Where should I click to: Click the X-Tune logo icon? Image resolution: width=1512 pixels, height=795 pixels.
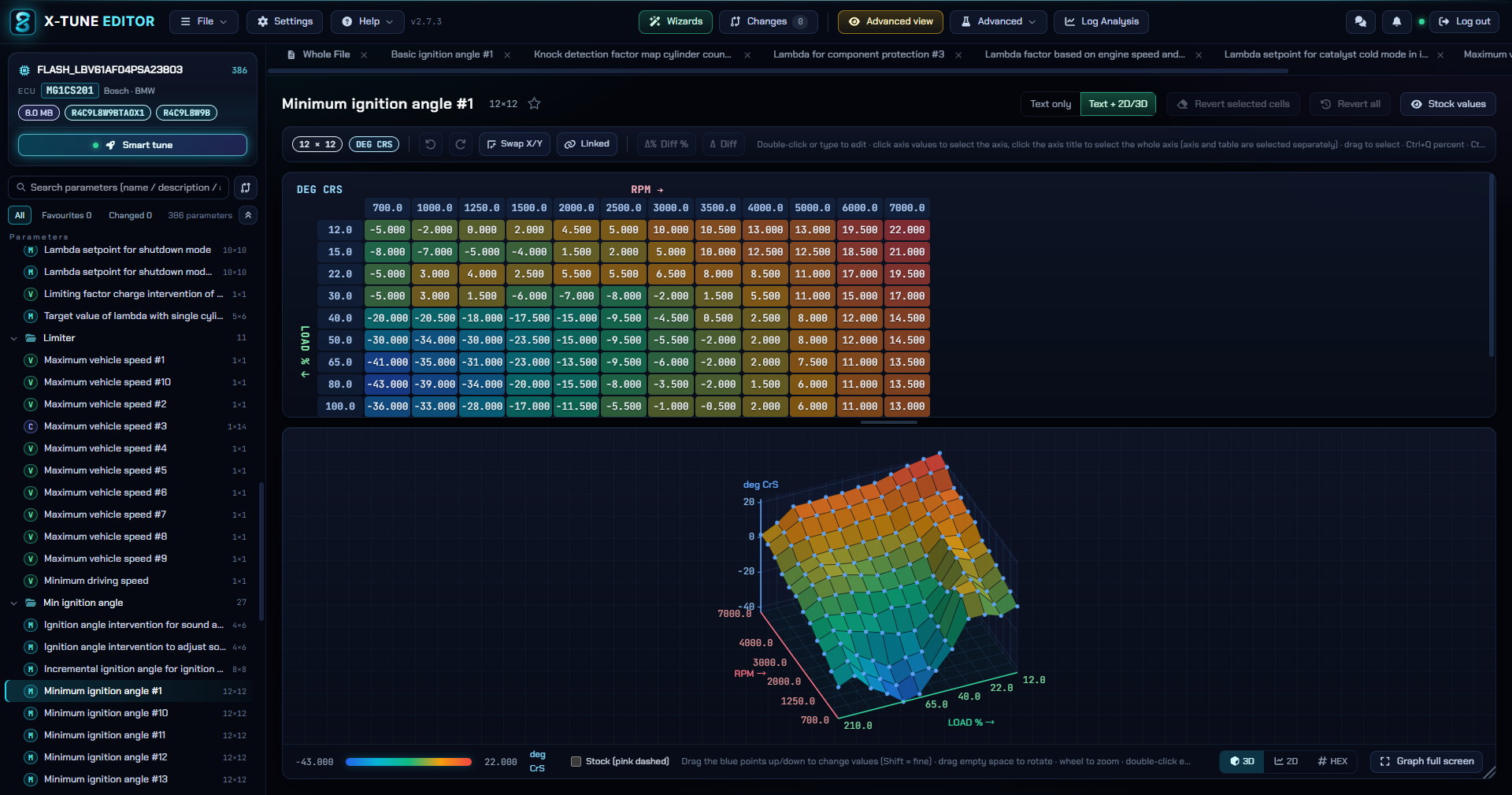click(23, 22)
